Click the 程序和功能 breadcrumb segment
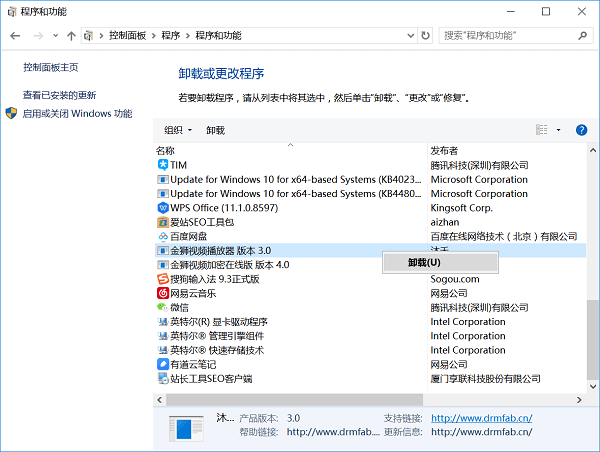This screenshot has width=600, height=452. [x=218, y=36]
